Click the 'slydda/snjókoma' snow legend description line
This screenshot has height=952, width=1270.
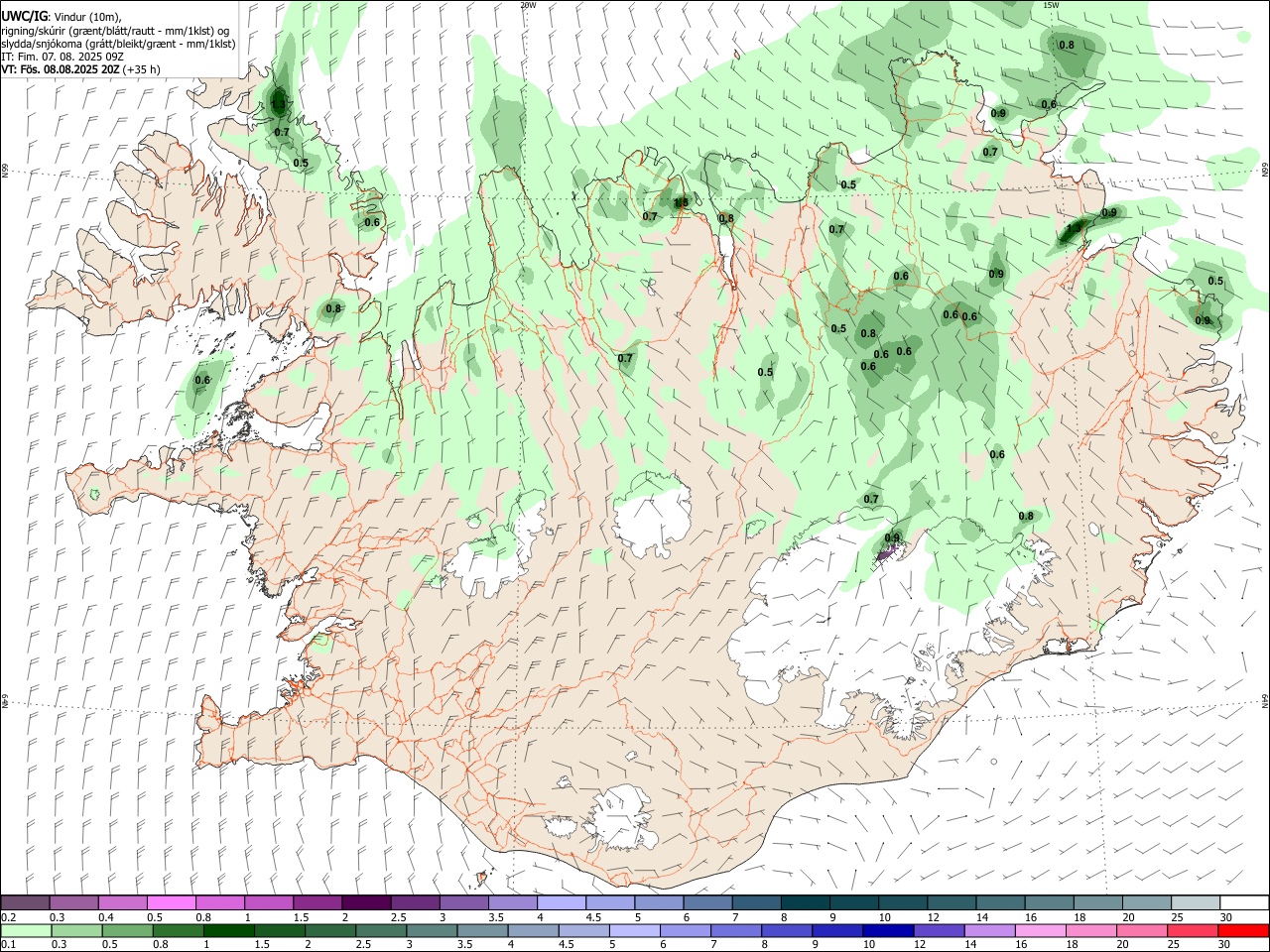click(118, 44)
